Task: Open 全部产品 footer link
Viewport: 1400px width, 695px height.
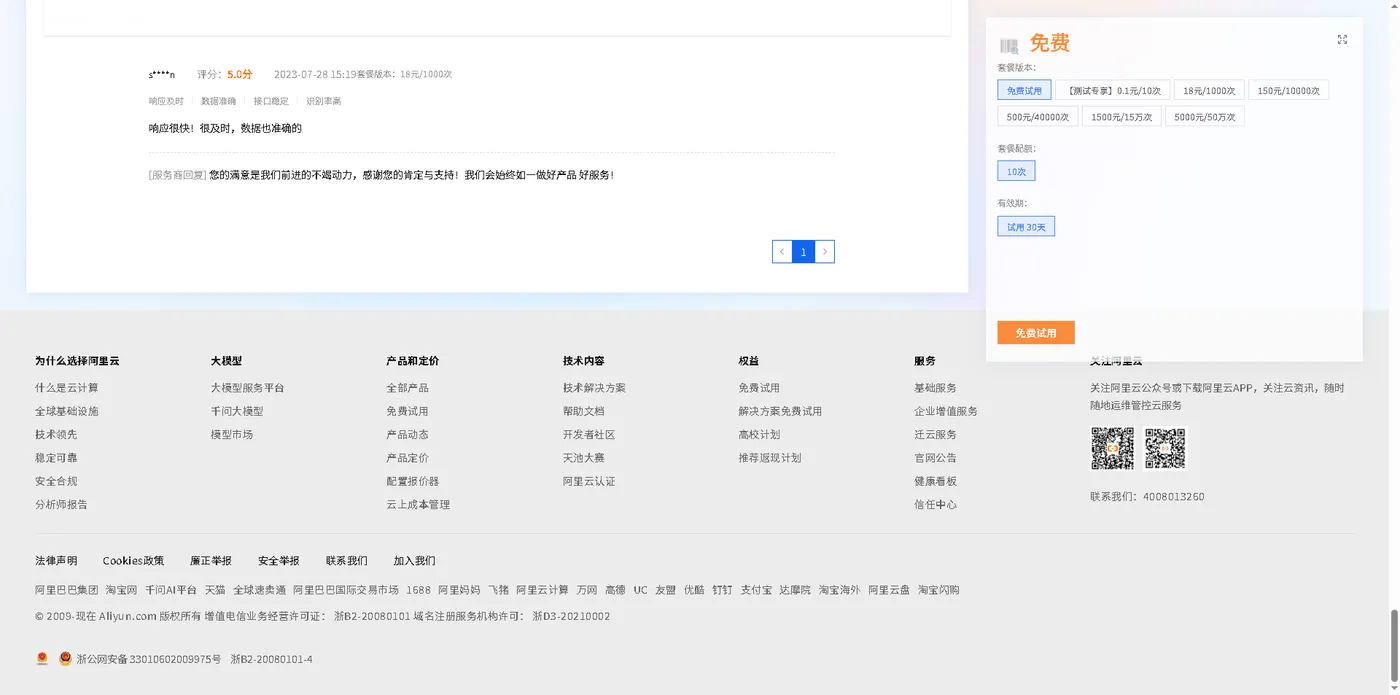Action: pos(407,388)
